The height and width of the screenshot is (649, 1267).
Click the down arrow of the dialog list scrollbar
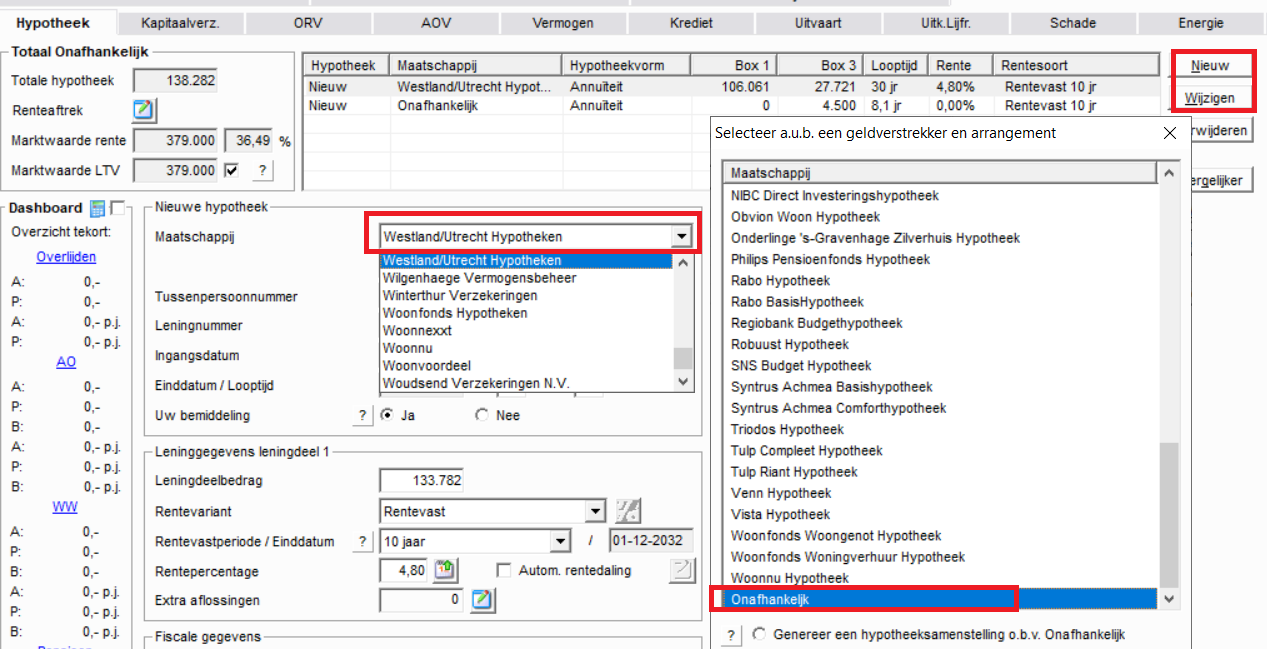click(1168, 599)
